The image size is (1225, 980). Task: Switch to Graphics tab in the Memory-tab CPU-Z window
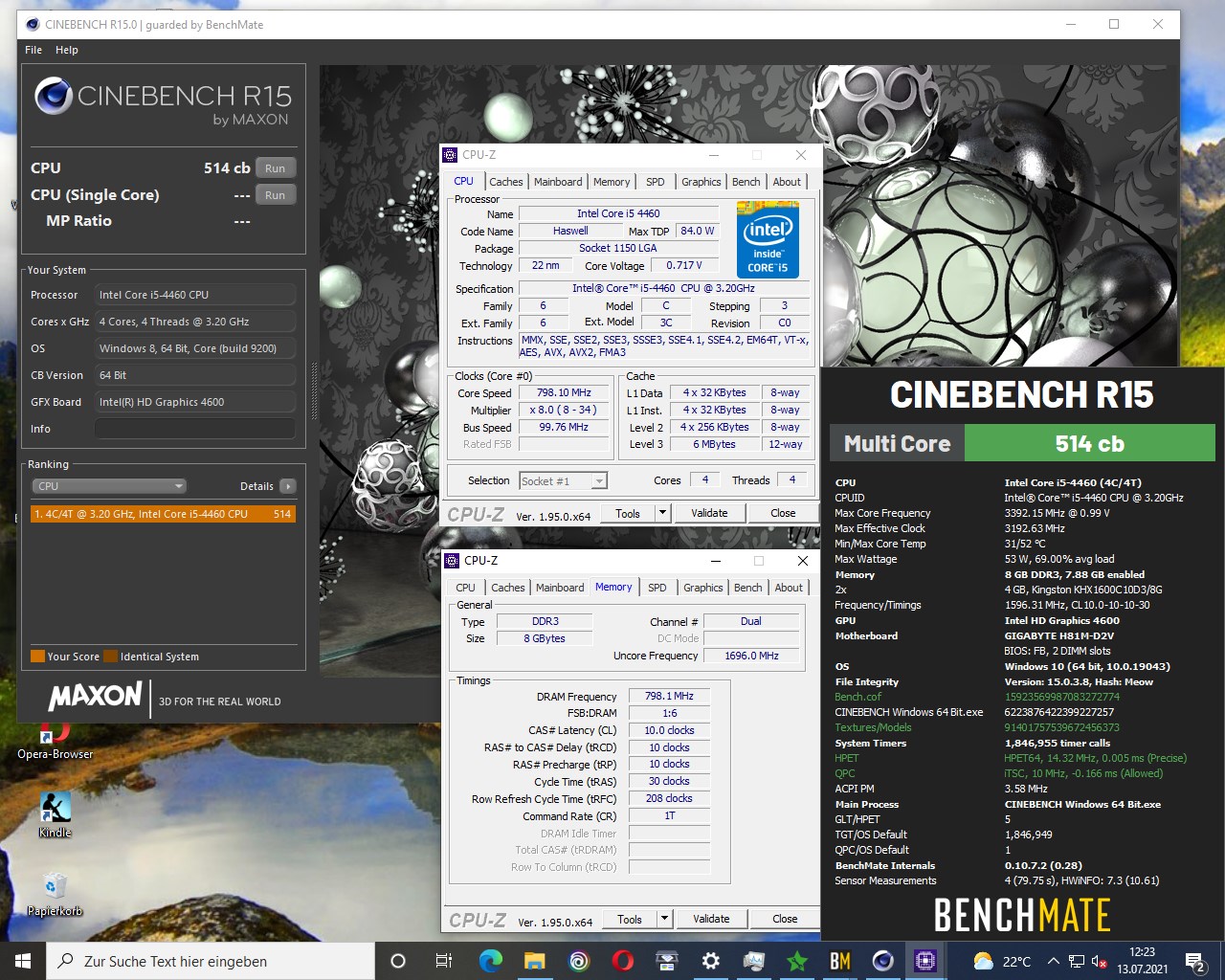[x=703, y=588]
